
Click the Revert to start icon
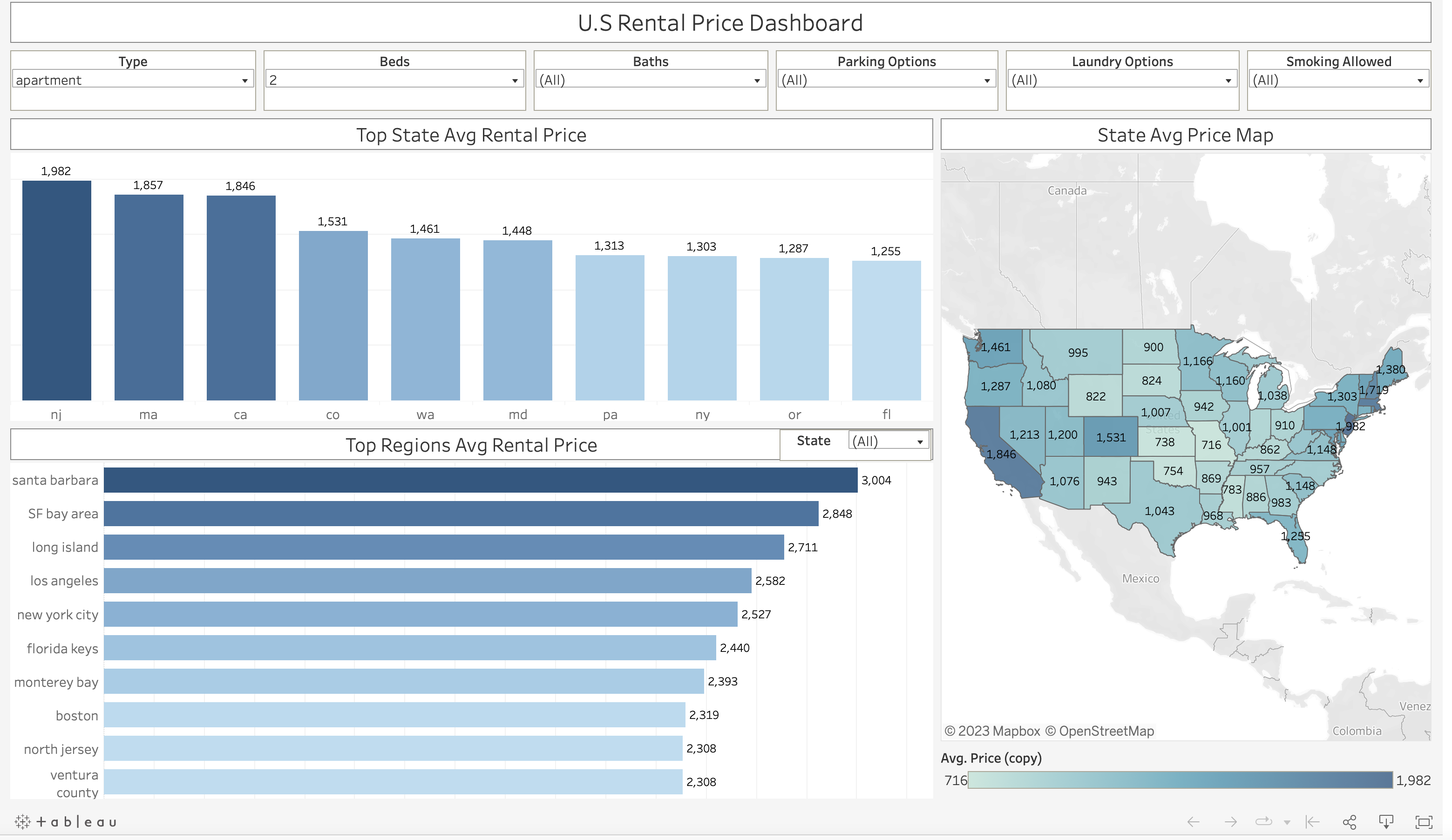tap(1313, 822)
